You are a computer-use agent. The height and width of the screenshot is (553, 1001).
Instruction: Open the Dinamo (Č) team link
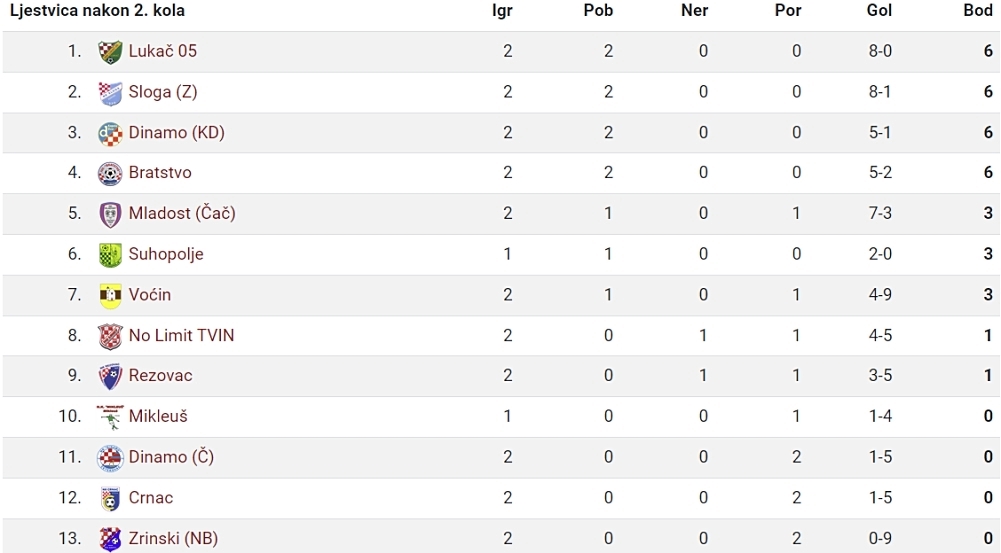pyautogui.click(x=171, y=457)
